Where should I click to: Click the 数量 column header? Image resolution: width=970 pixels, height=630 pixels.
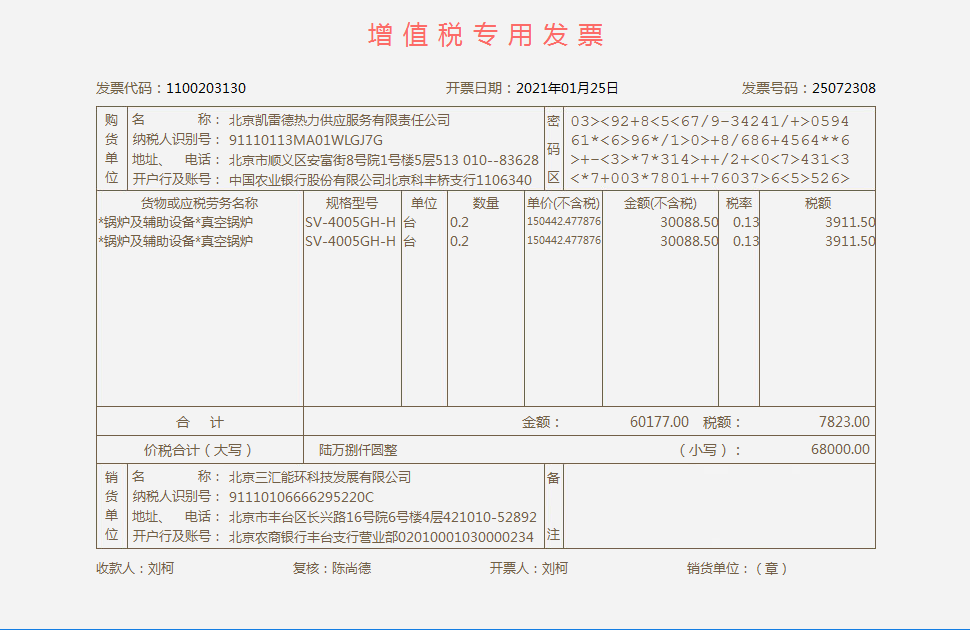486,203
